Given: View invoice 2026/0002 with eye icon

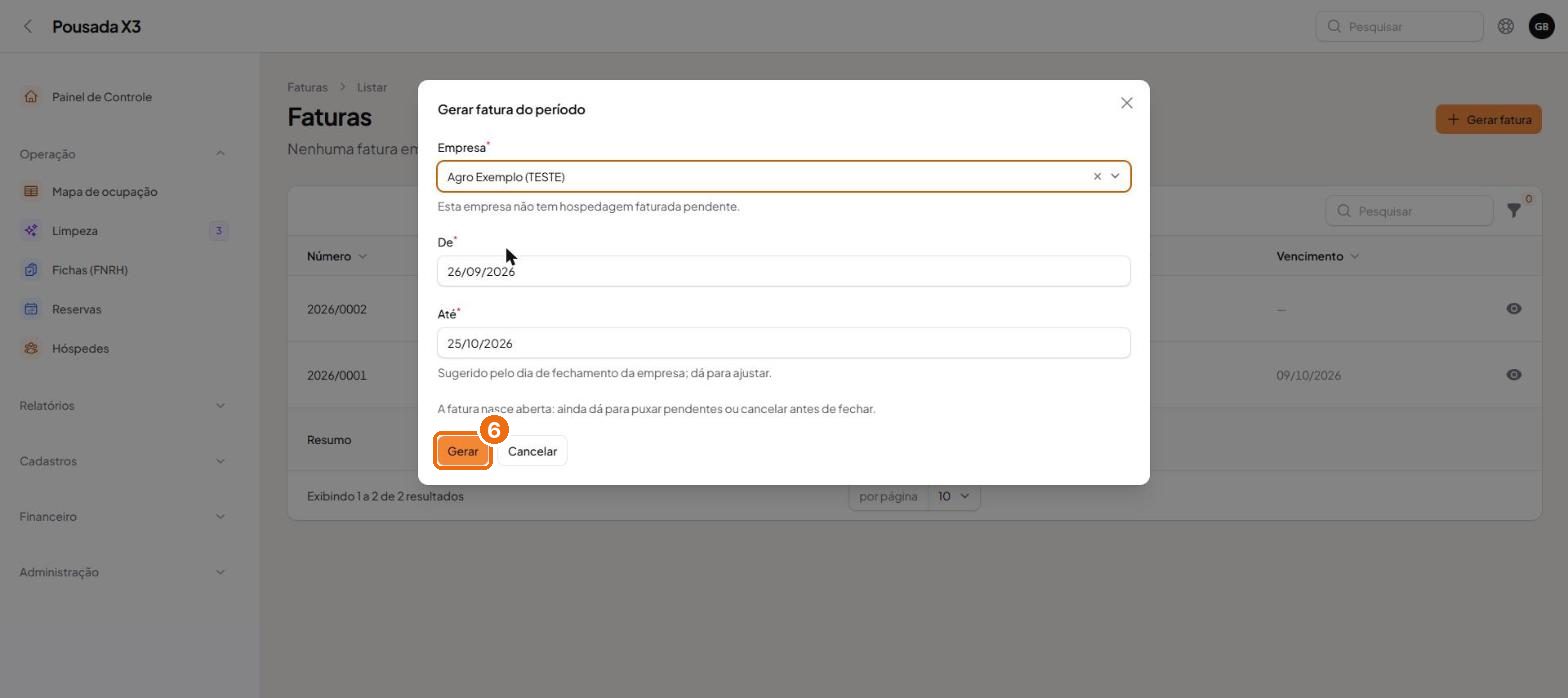Looking at the screenshot, I should tap(1514, 309).
